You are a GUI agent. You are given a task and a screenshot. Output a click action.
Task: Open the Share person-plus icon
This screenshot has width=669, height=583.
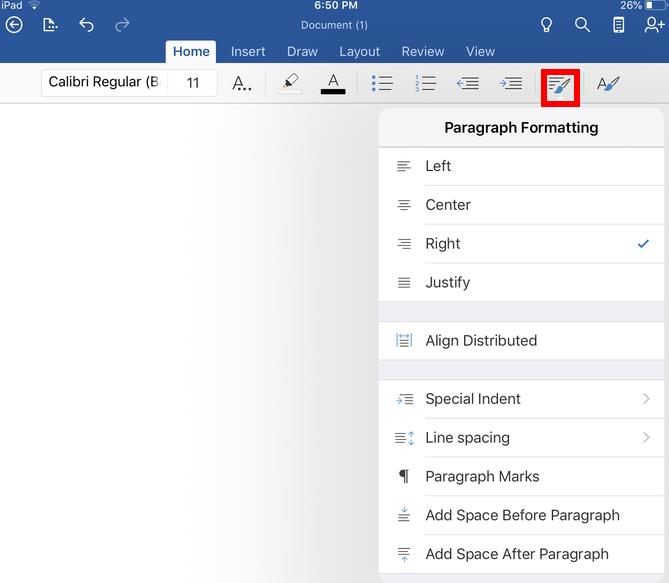tap(654, 25)
